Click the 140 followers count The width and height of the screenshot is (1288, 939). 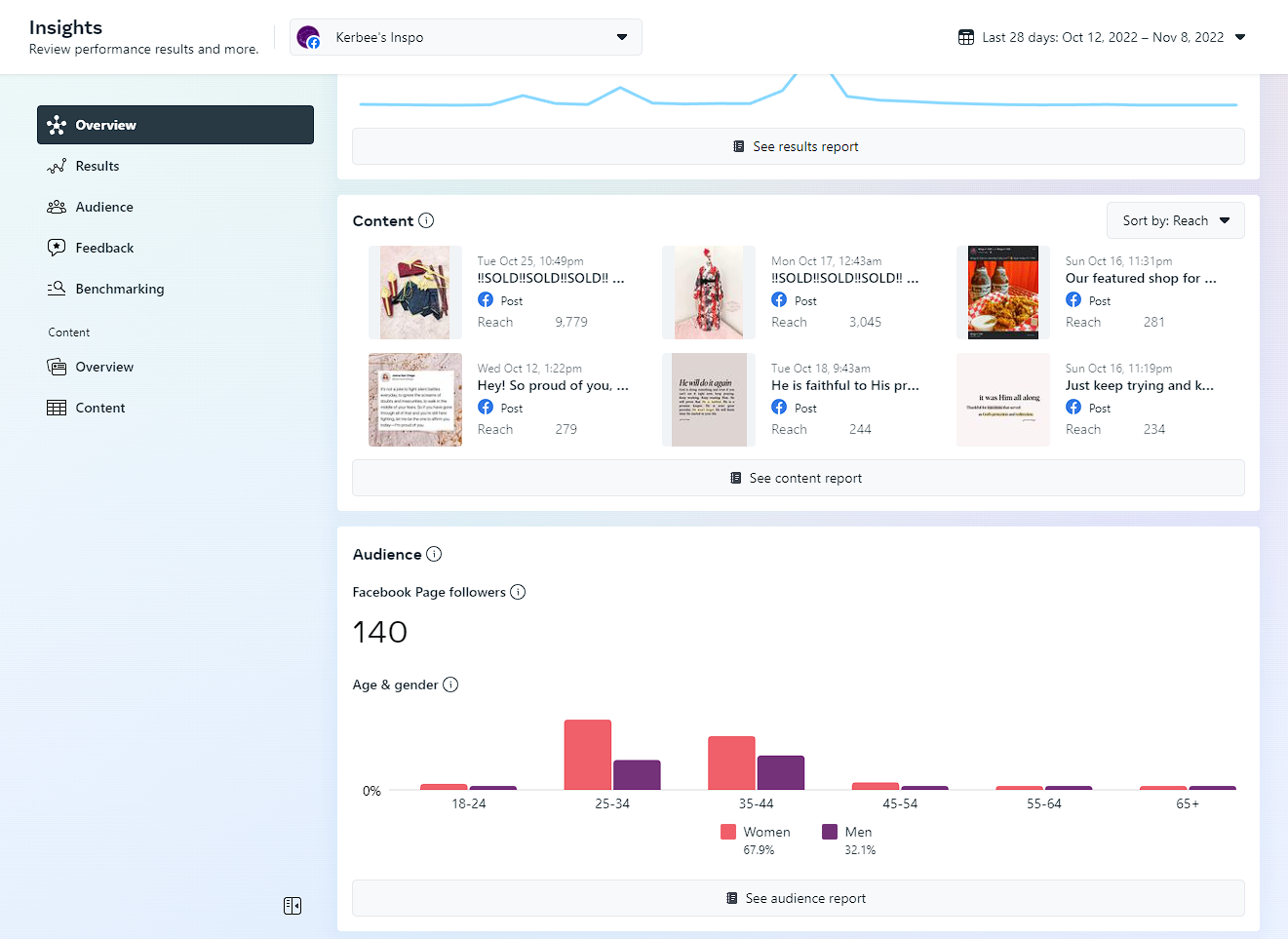(380, 632)
